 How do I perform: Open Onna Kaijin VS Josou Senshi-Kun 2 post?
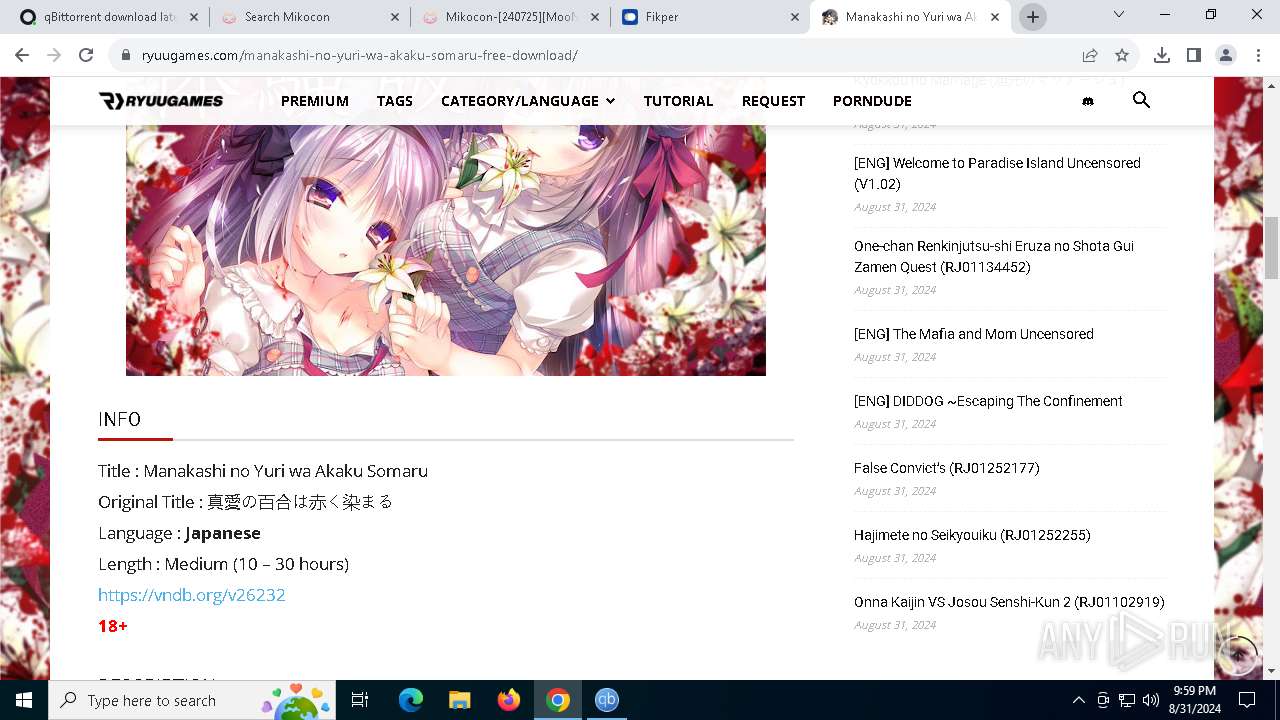[1009, 602]
